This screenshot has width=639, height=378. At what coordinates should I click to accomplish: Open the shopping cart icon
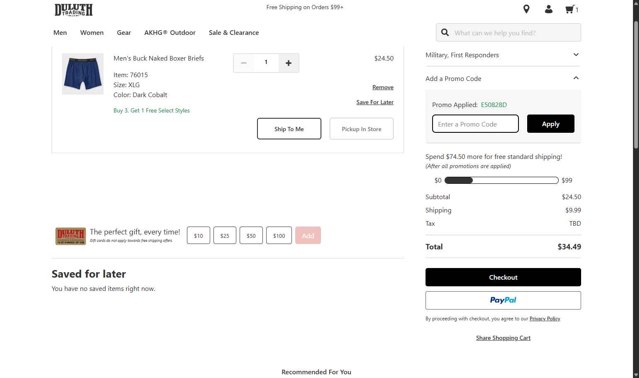pos(571,9)
